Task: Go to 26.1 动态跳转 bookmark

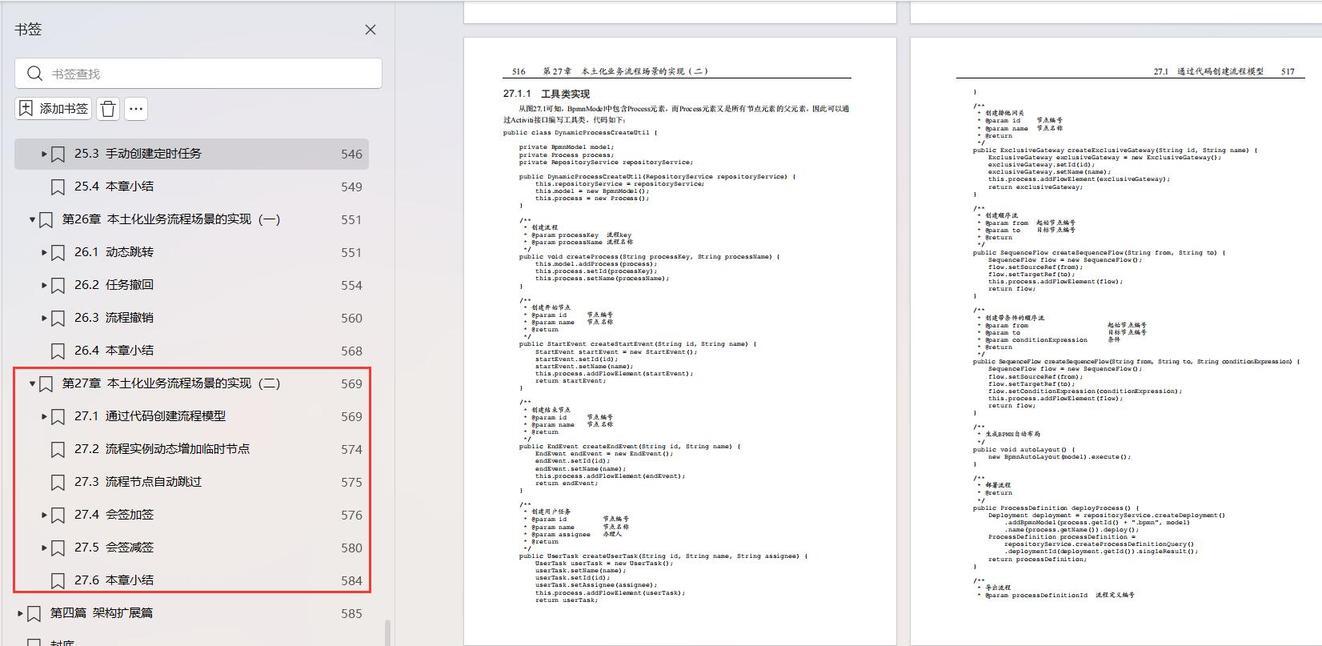Action: coord(114,252)
